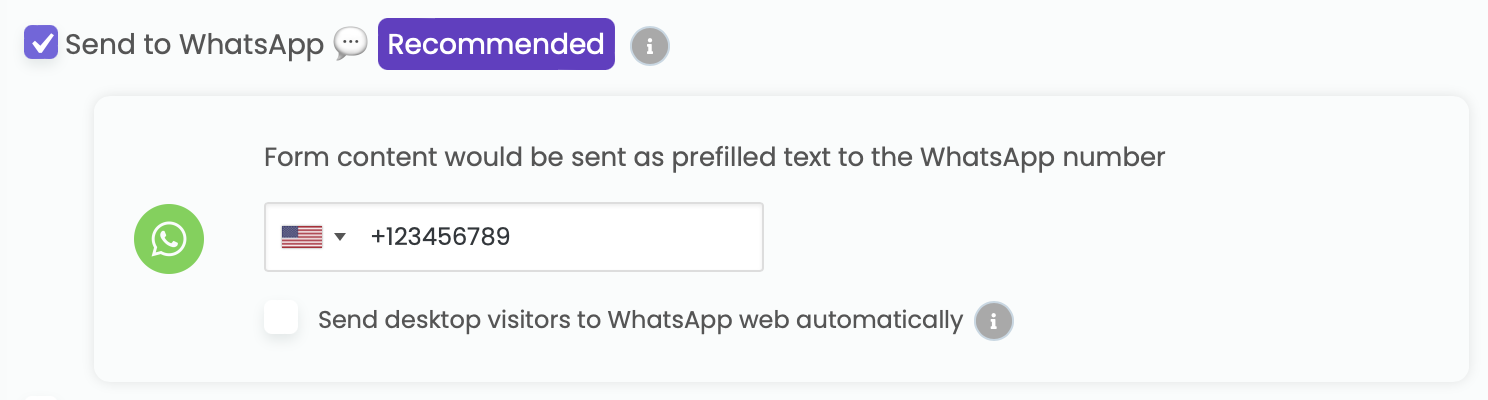Viewport: 1488px width, 400px height.
Task: Click the US flag icon
Action: [301, 237]
